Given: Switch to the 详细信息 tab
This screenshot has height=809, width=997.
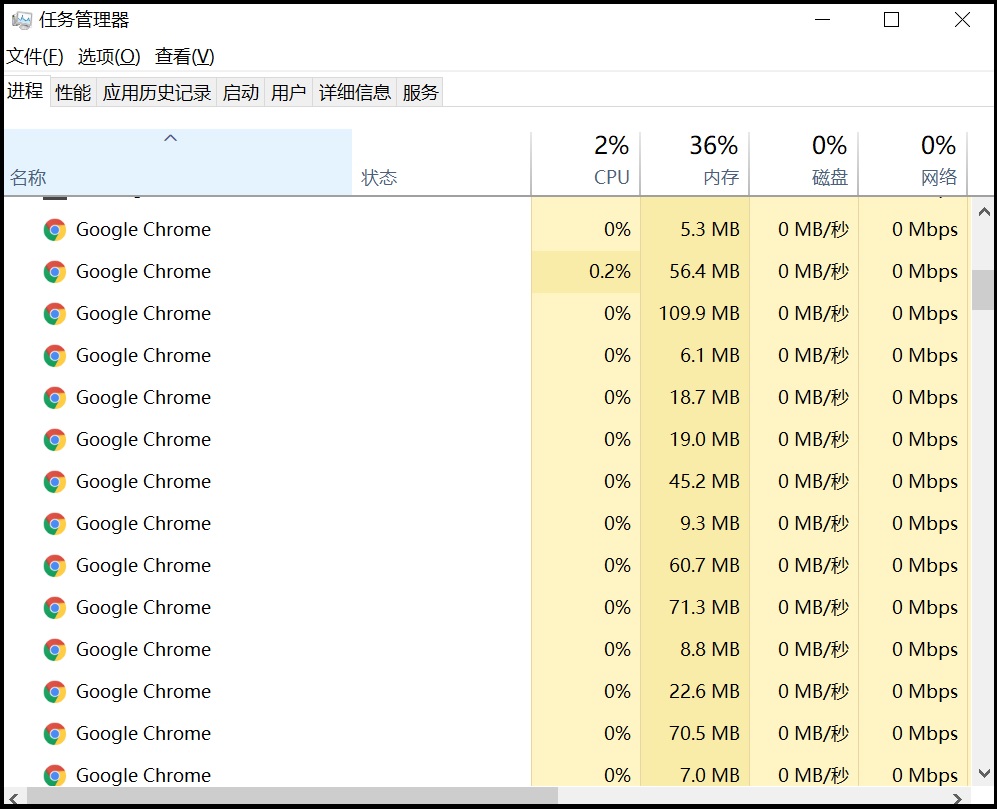Looking at the screenshot, I should (355, 93).
